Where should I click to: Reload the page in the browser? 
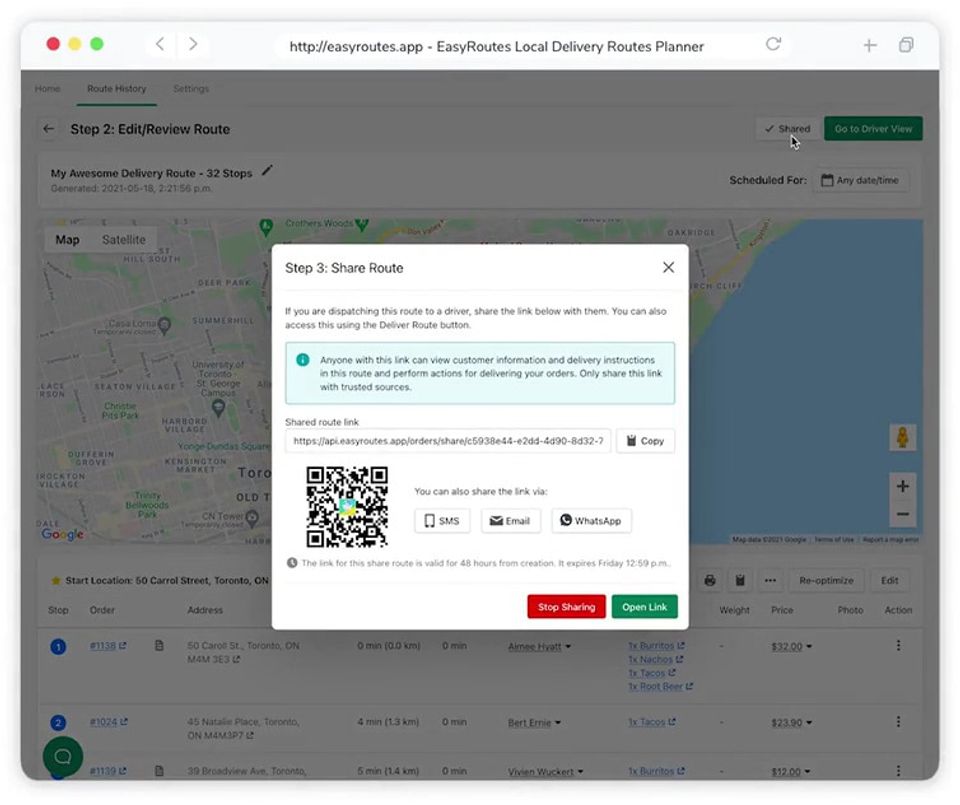point(773,44)
